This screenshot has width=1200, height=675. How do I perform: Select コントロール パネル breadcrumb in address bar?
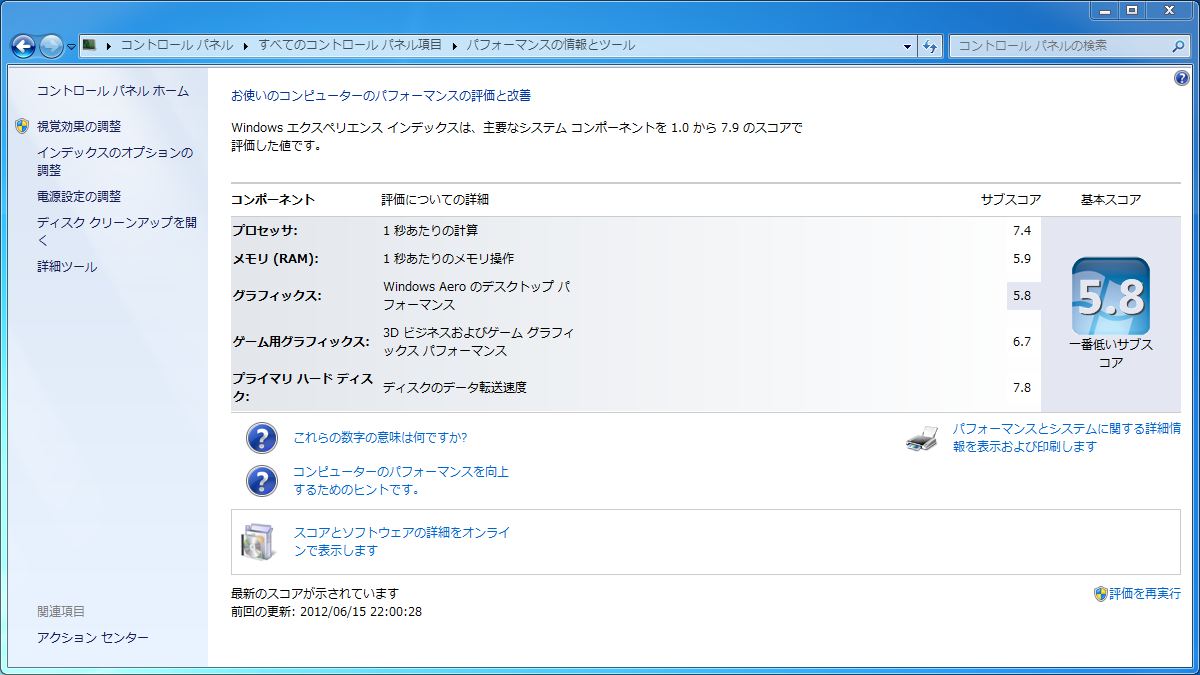click(176, 46)
